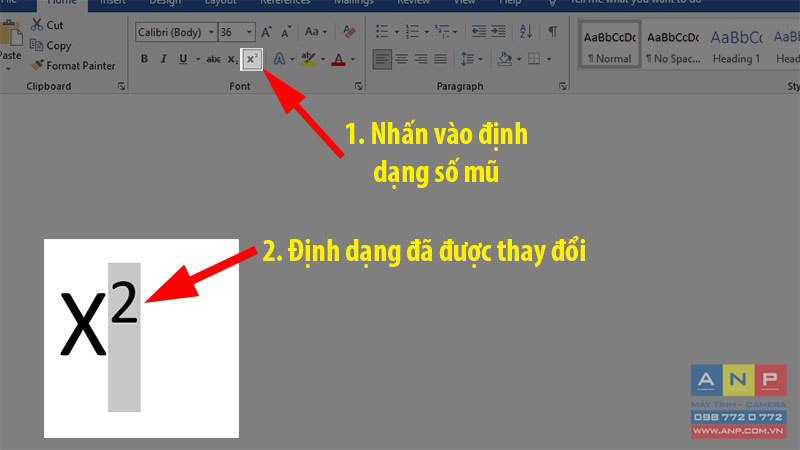Viewport: 800px width, 450px height.
Task: Justify paragraph text
Action: tap(441, 59)
